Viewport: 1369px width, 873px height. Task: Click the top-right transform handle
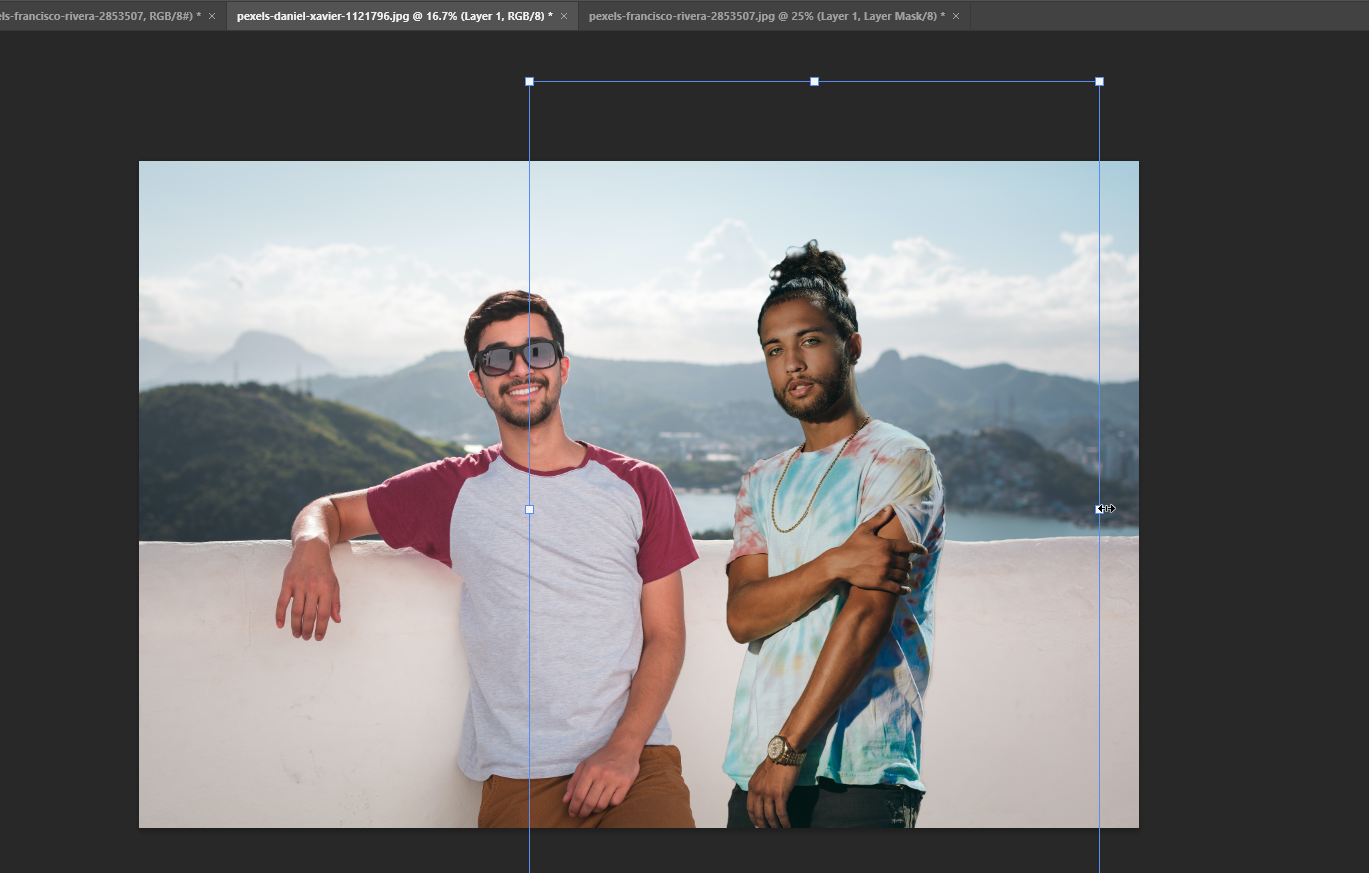click(x=1099, y=81)
